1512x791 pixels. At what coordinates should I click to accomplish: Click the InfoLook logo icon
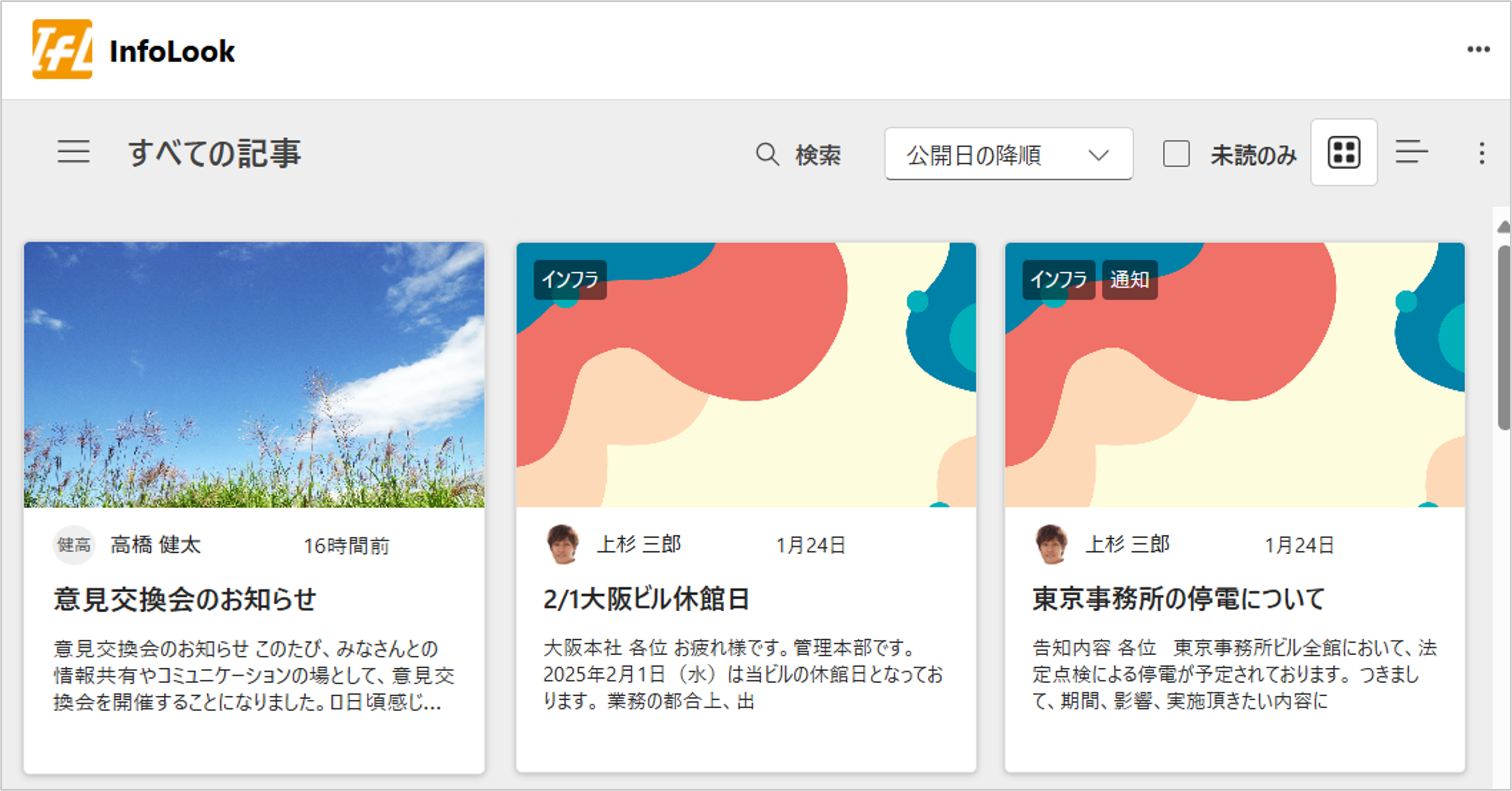[62, 49]
